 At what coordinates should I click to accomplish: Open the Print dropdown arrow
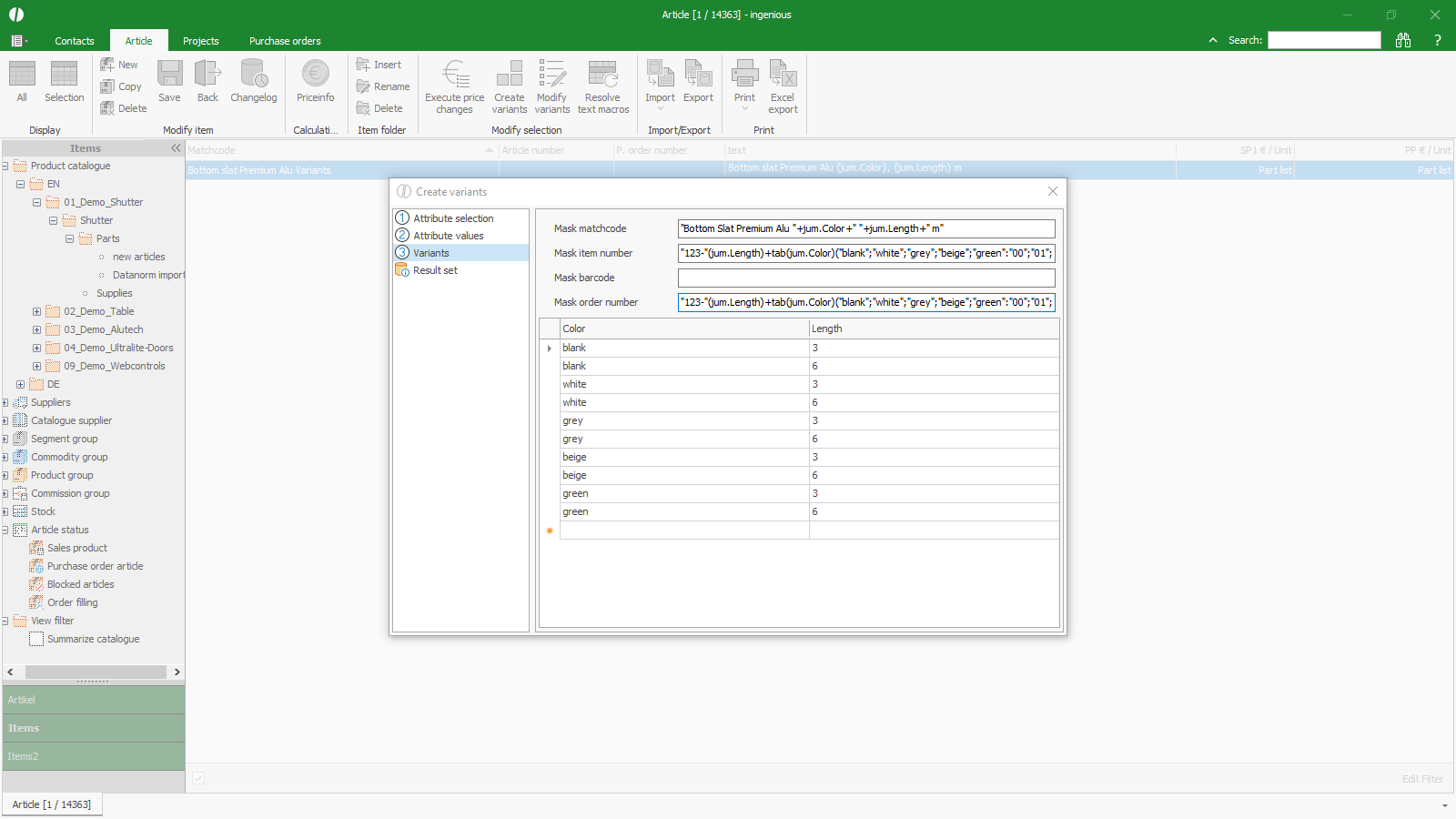click(745, 109)
